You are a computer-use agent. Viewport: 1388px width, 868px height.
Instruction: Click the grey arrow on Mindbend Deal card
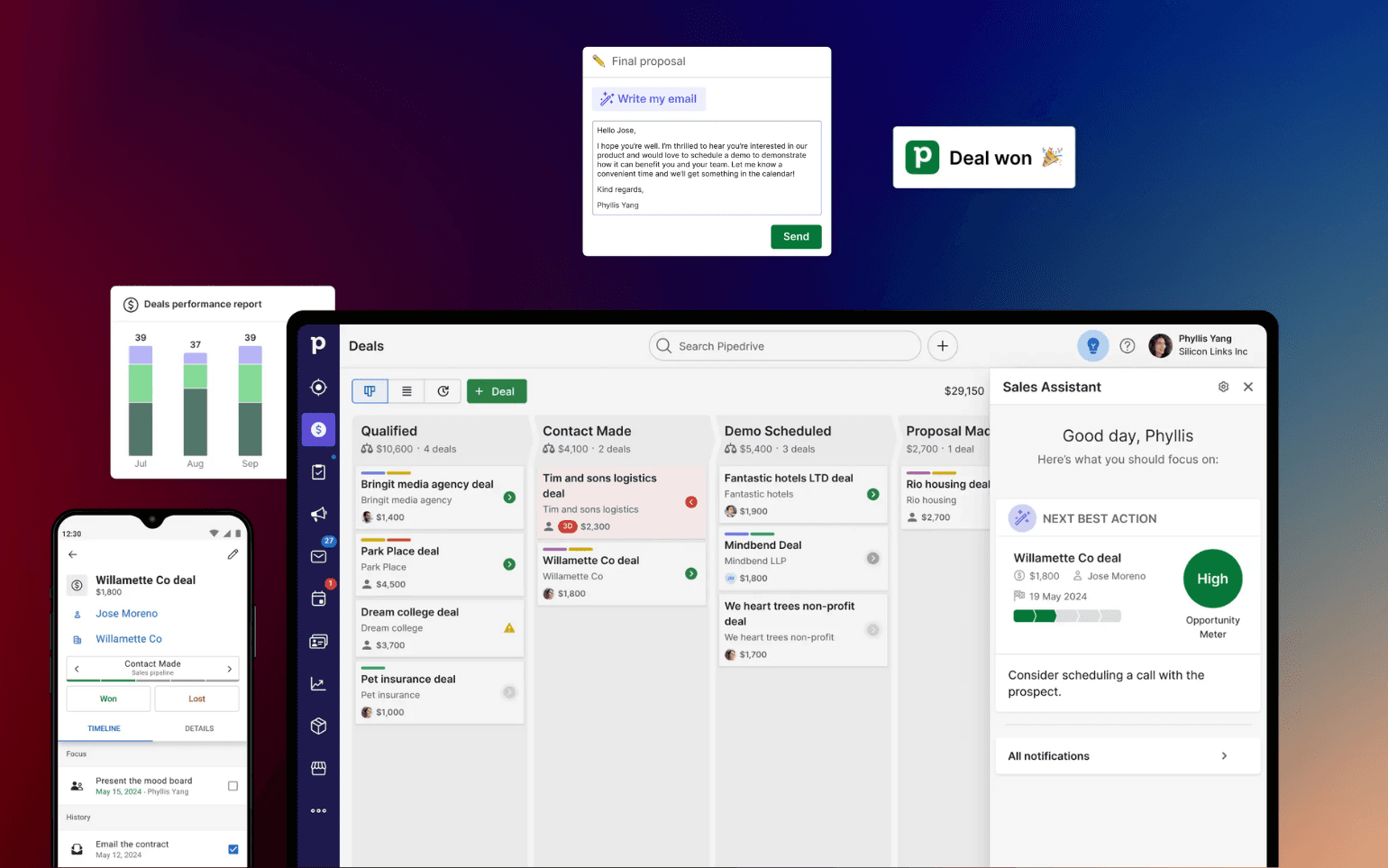tap(873, 558)
